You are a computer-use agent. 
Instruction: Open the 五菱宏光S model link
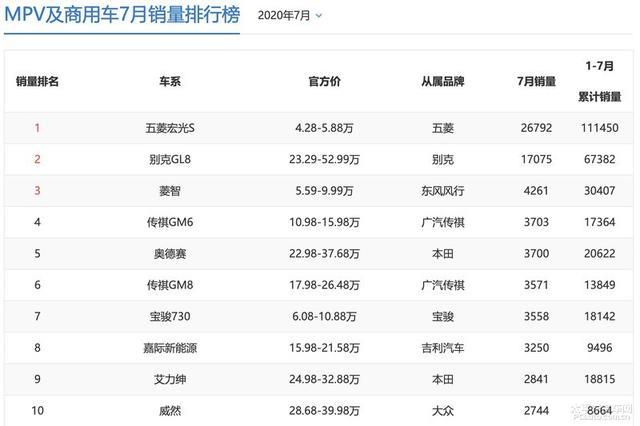(170, 128)
